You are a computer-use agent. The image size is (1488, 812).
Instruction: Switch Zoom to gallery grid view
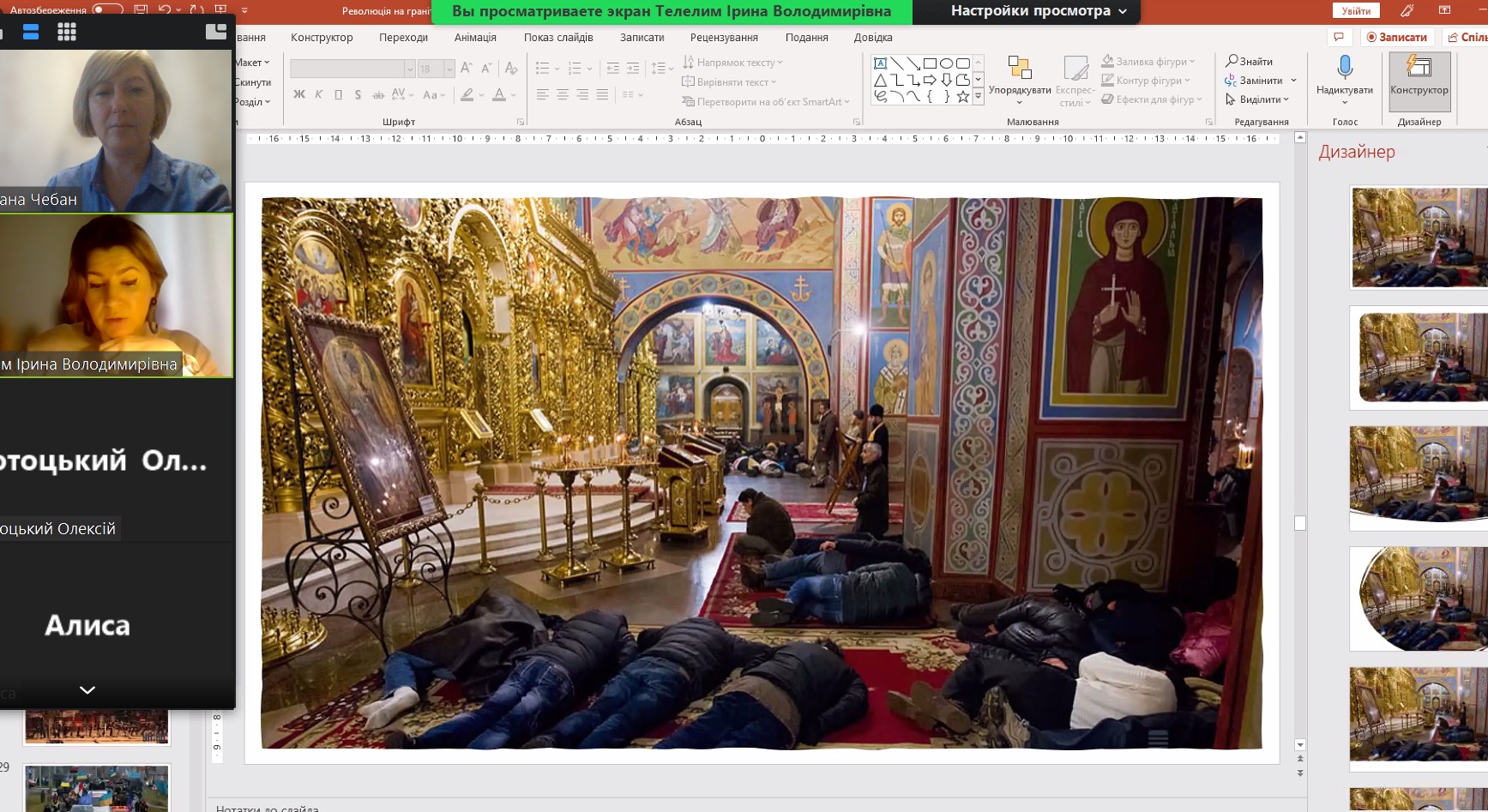click(x=67, y=32)
